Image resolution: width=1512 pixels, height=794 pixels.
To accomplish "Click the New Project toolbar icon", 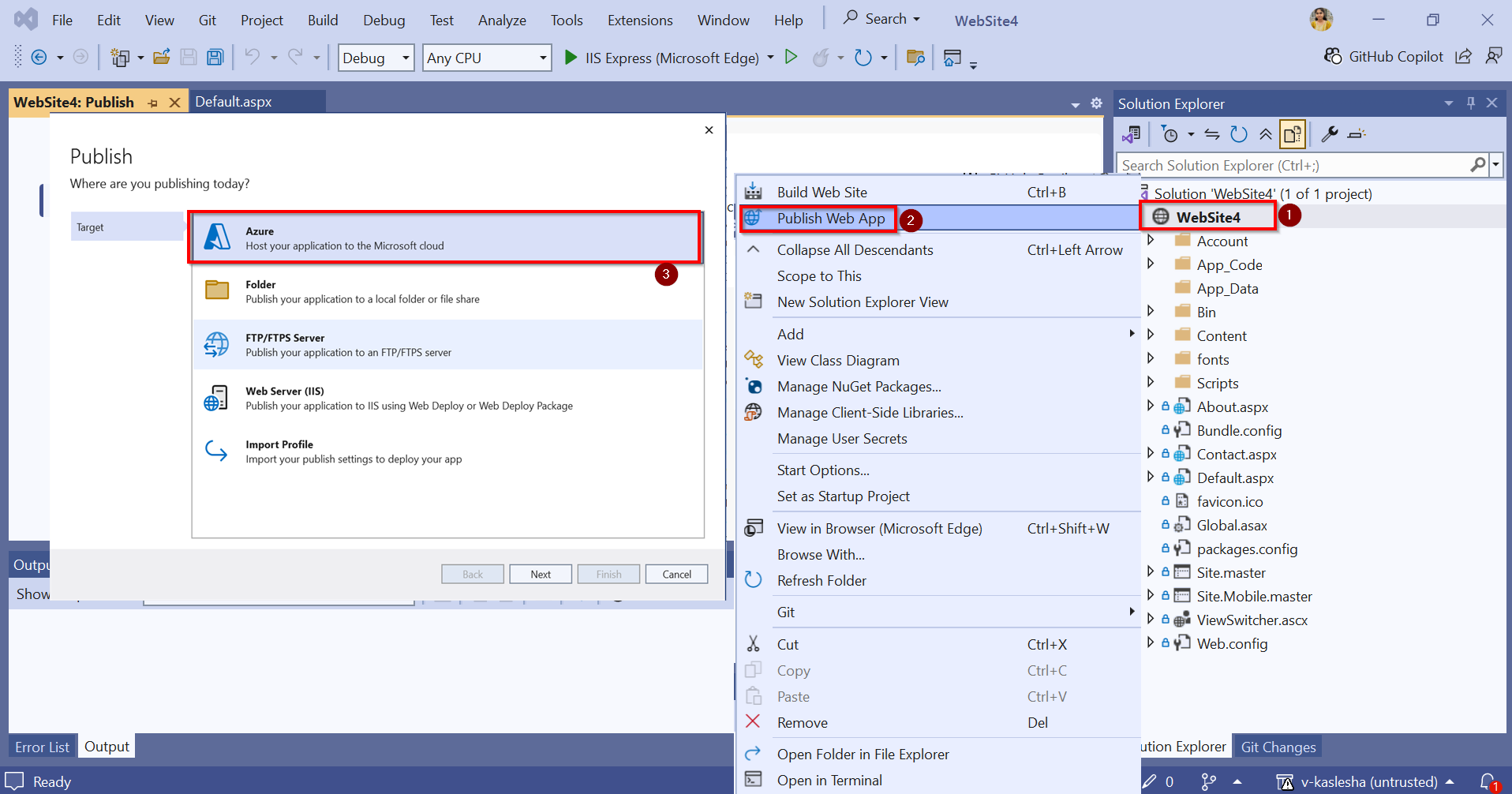I will click(x=120, y=57).
